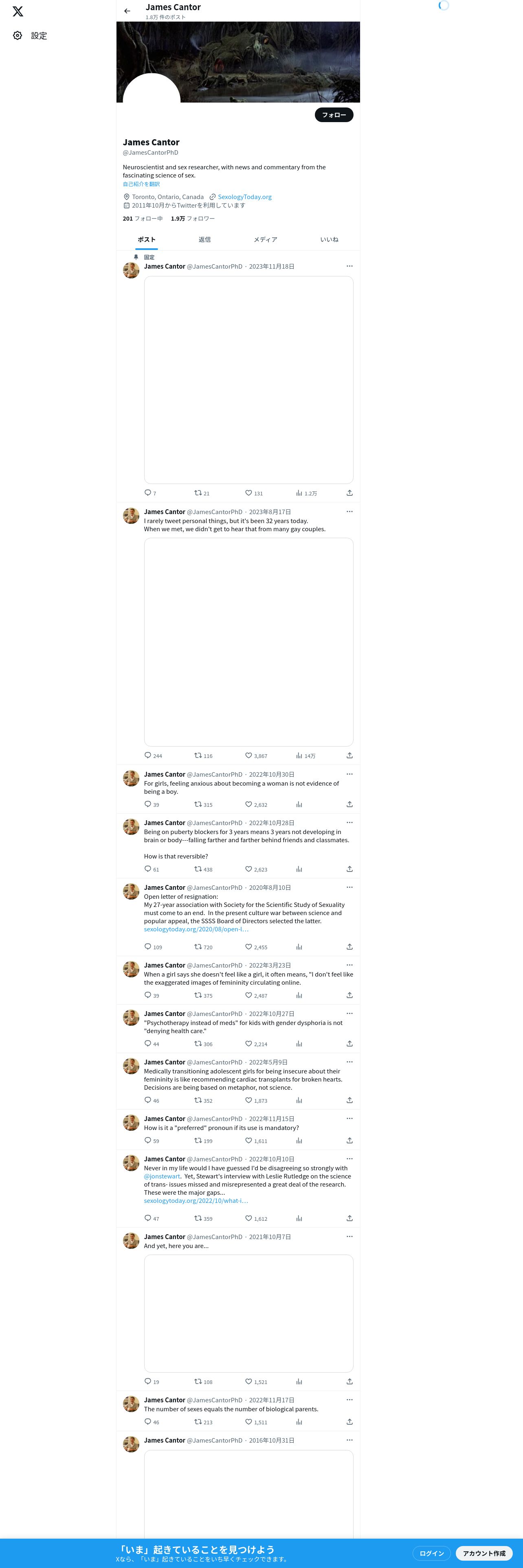This screenshot has width=523, height=1568.
Task: Open the more options menu on the pinned post
Action: click(349, 266)
